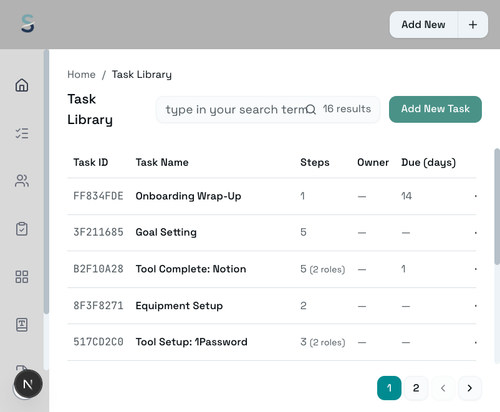The height and width of the screenshot is (412, 500).
Task: Open row options for Onboarding Wrap-Up
Action: 476,196
